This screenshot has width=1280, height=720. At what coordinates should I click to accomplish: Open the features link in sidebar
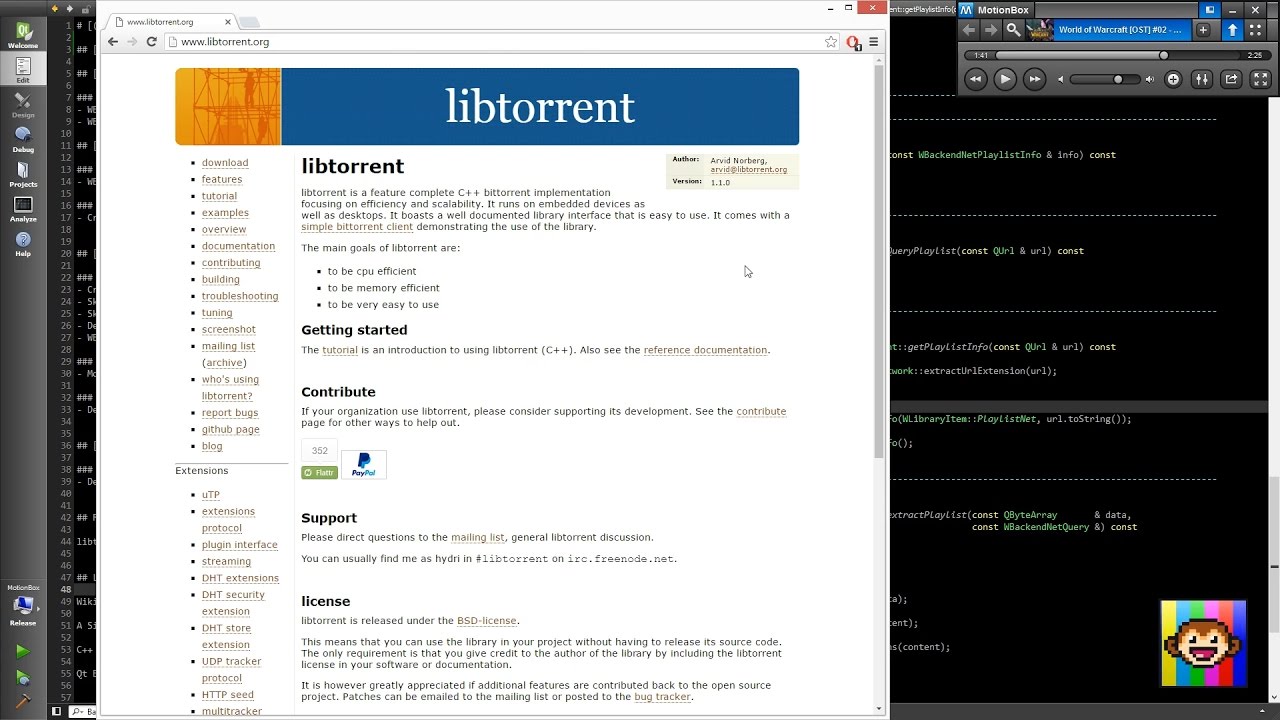coord(222,180)
